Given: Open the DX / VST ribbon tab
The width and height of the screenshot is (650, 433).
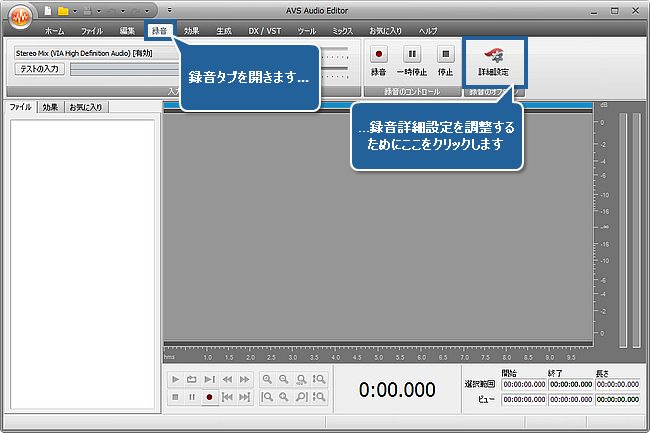Looking at the screenshot, I should tap(265, 31).
